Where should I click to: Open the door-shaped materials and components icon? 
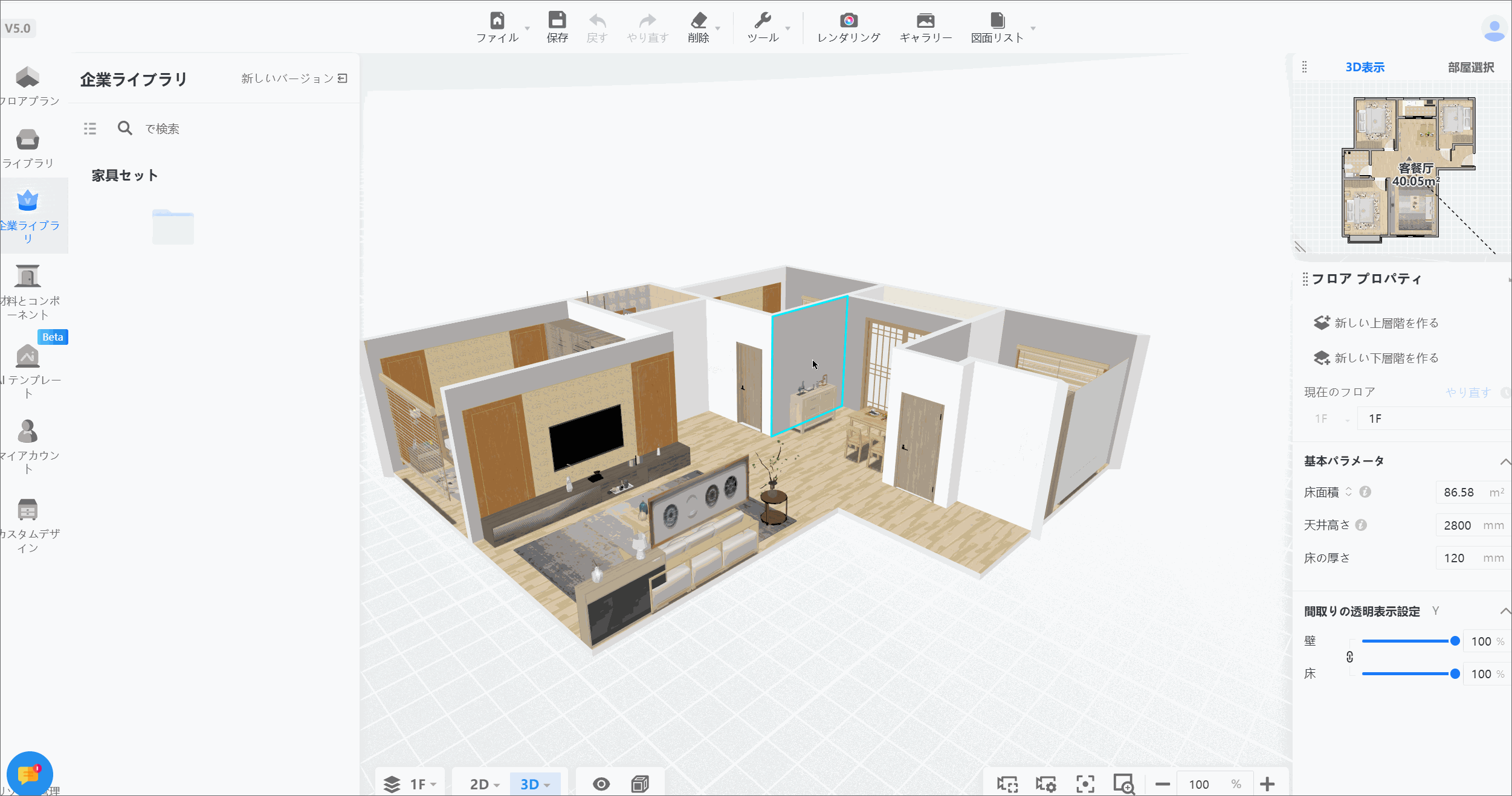point(28,276)
